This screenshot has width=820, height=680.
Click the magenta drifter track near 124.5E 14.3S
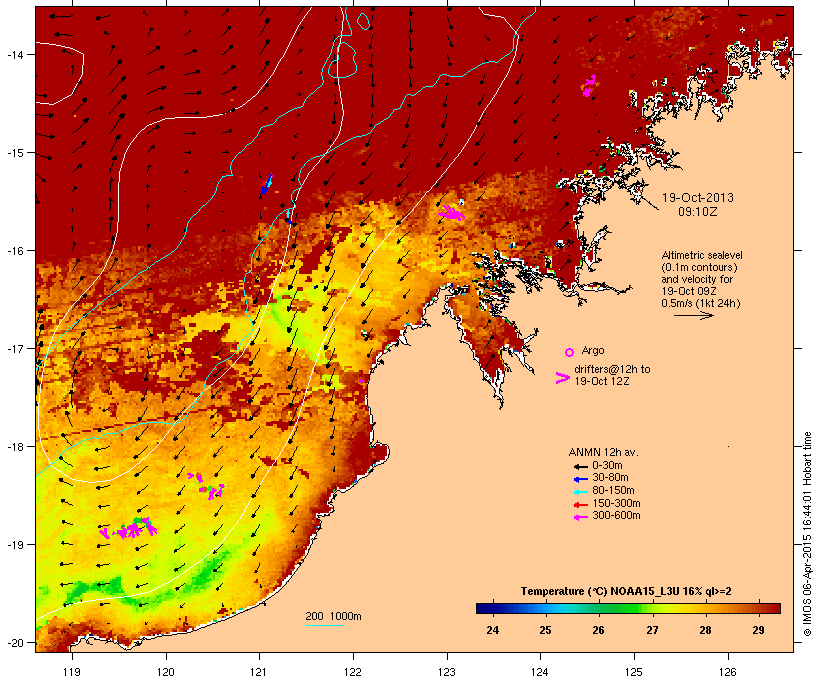pos(590,86)
